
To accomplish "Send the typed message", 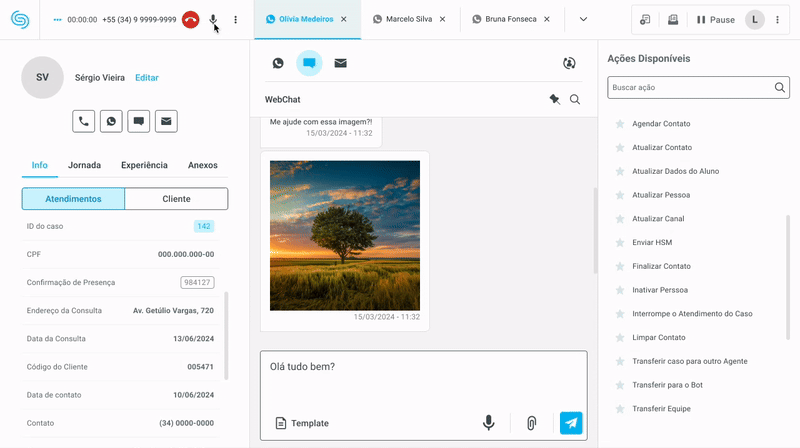I will click(571, 423).
